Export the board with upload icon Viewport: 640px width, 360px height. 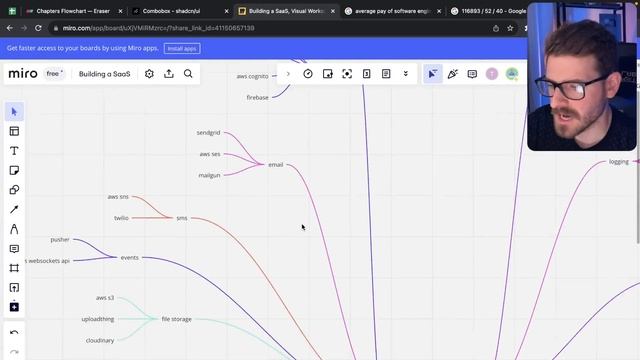click(x=169, y=74)
